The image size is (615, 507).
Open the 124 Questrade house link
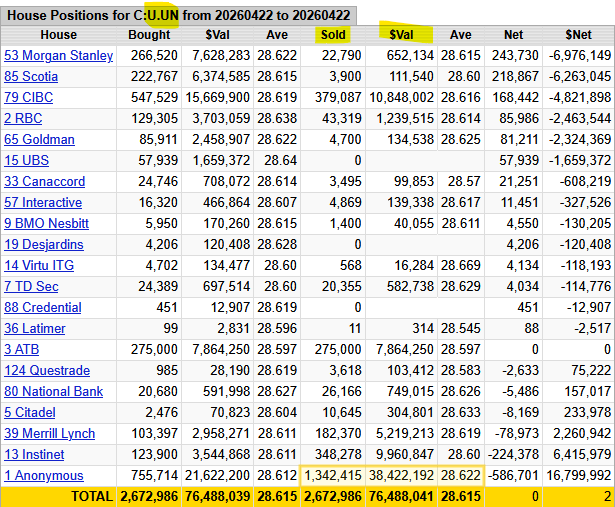click(47, 371)
